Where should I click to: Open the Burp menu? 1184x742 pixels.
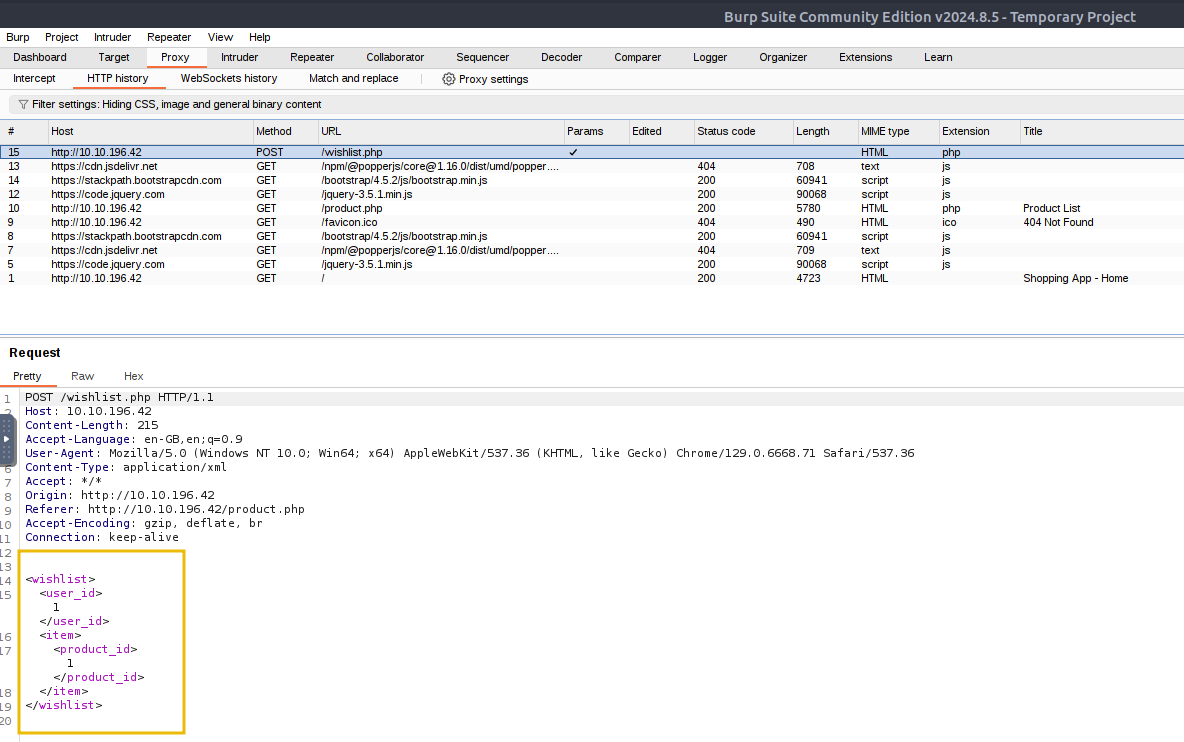[x=18, y=37]
